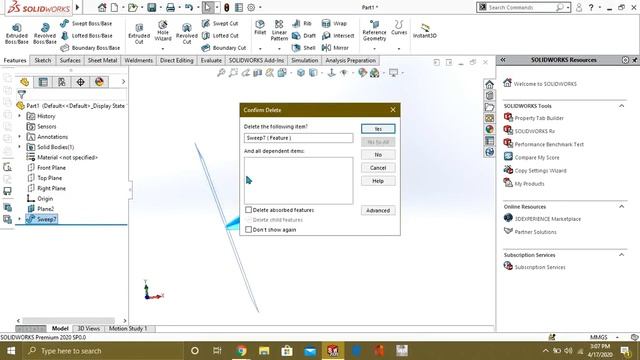
Task: Click the Sweep7 ( Feature ) item field
Action: tap(298, 138)
